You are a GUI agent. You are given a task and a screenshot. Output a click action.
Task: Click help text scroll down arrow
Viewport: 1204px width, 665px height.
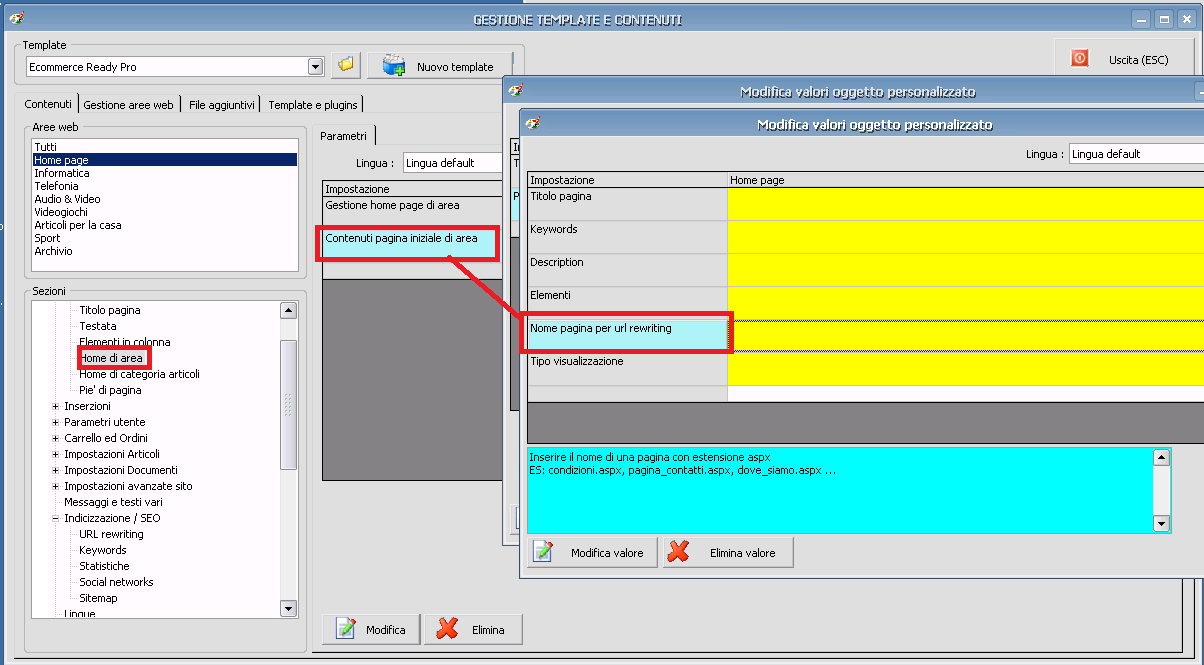pyautogui.click(x=1162, y=523)
